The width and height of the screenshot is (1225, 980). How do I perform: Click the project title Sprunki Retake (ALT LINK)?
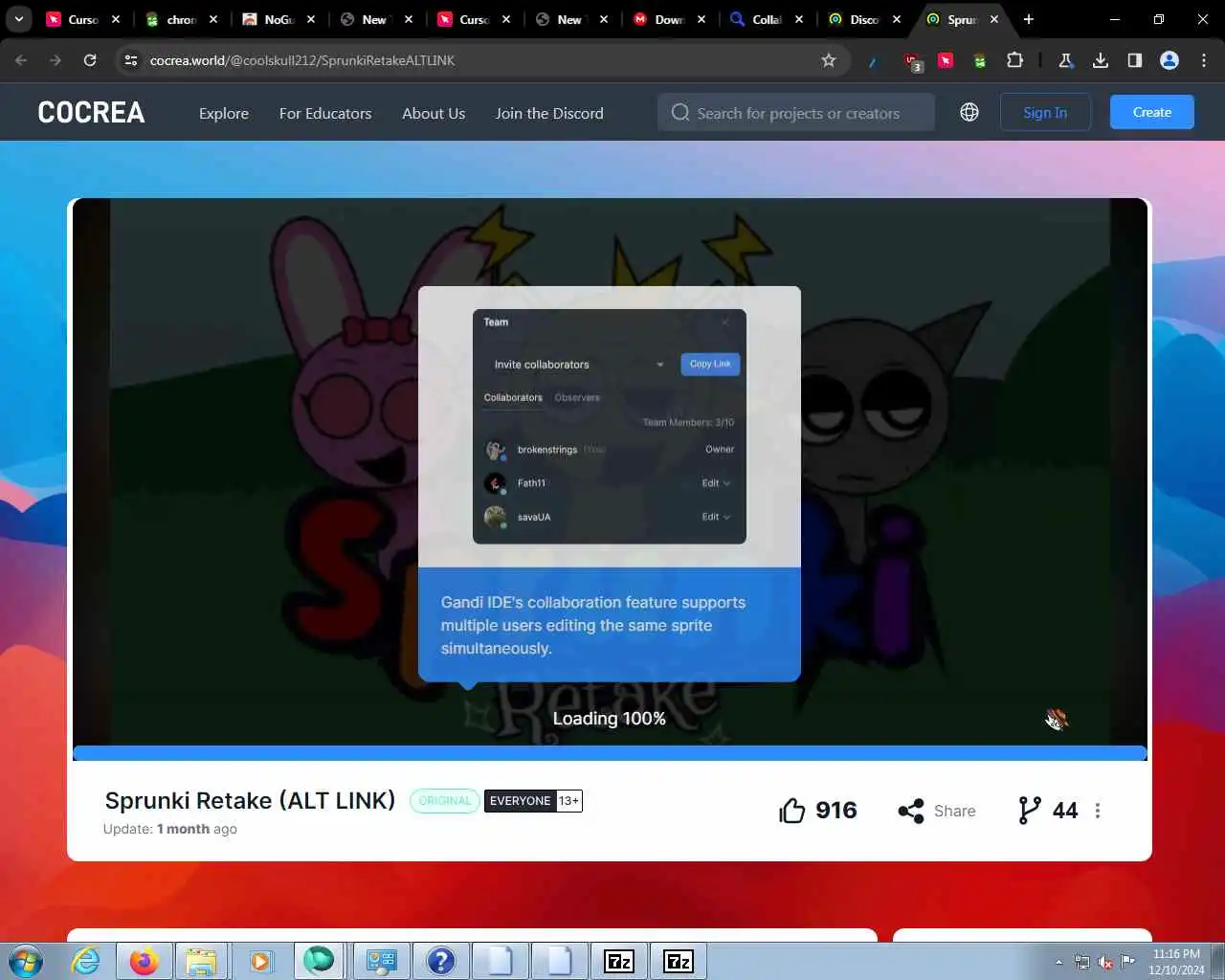coord(250,800)
